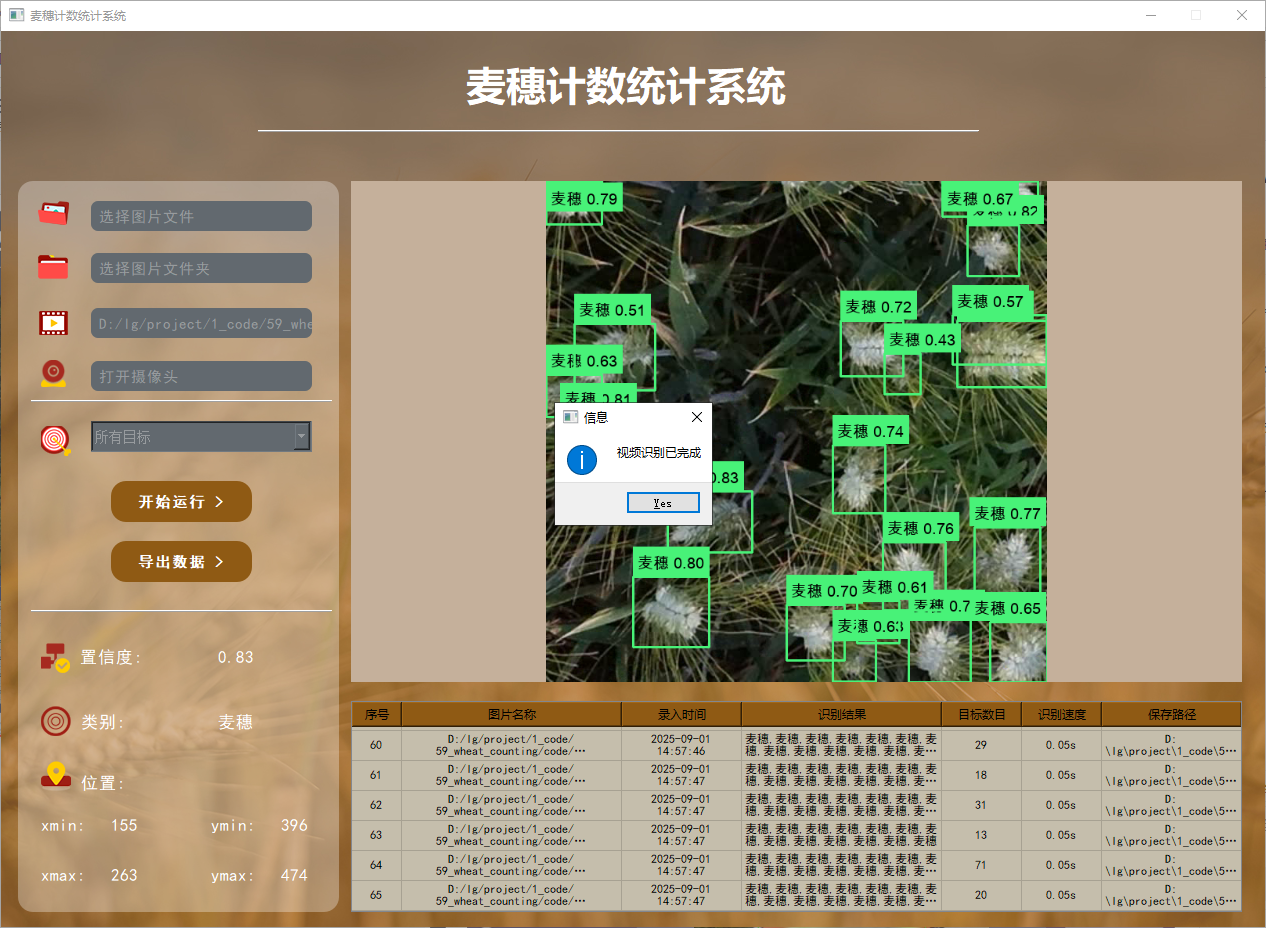This screenshot has width=1266, height=928.
Task: Confirm the dialog with Yes button
Action: pos(663,503)
